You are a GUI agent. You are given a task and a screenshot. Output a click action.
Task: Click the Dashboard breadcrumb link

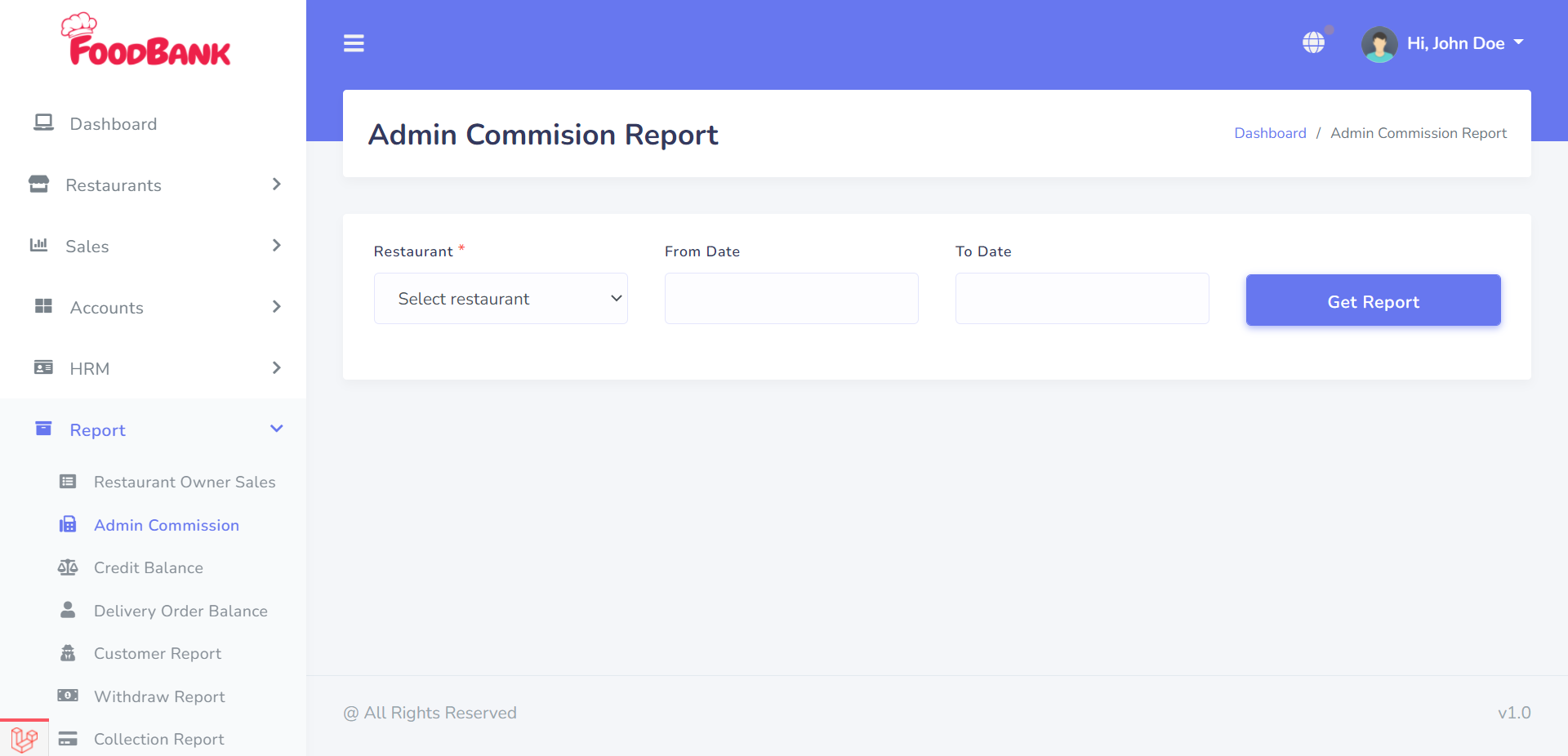point(1270,133)
